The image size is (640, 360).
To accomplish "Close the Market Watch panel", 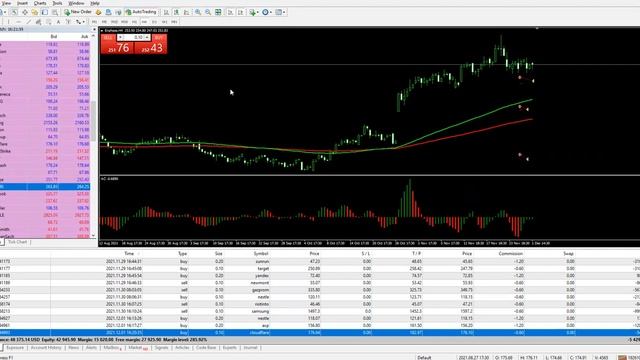I will pos(94,29).
